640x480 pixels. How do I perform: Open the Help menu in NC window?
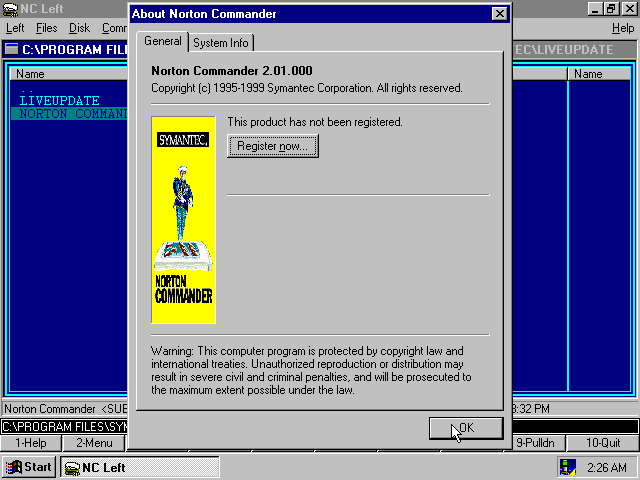tap(623, 28)
